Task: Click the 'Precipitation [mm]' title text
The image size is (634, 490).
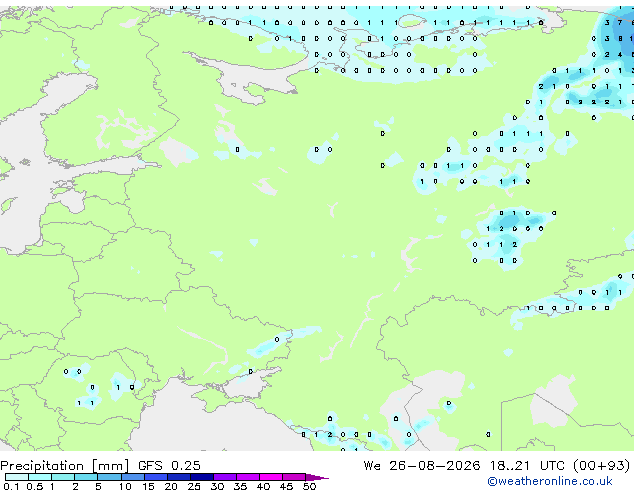Action: coord(65,466)
